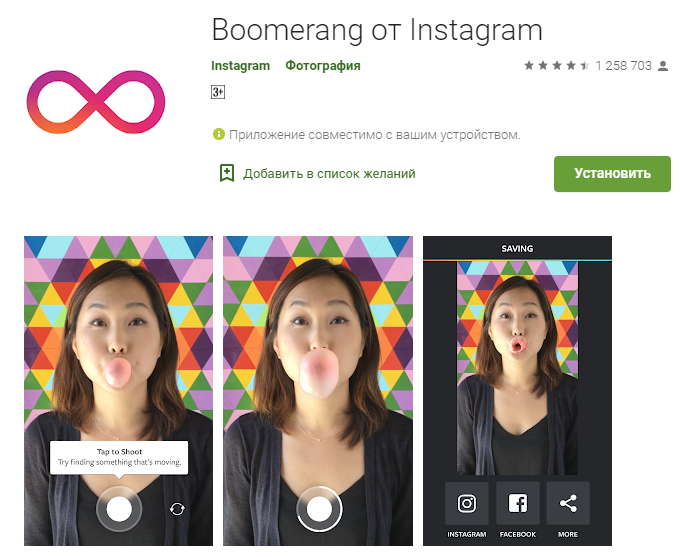The width and height of the screenshot is (683, 558).
Task: Open the Instagram developer link
Action: 240,66
